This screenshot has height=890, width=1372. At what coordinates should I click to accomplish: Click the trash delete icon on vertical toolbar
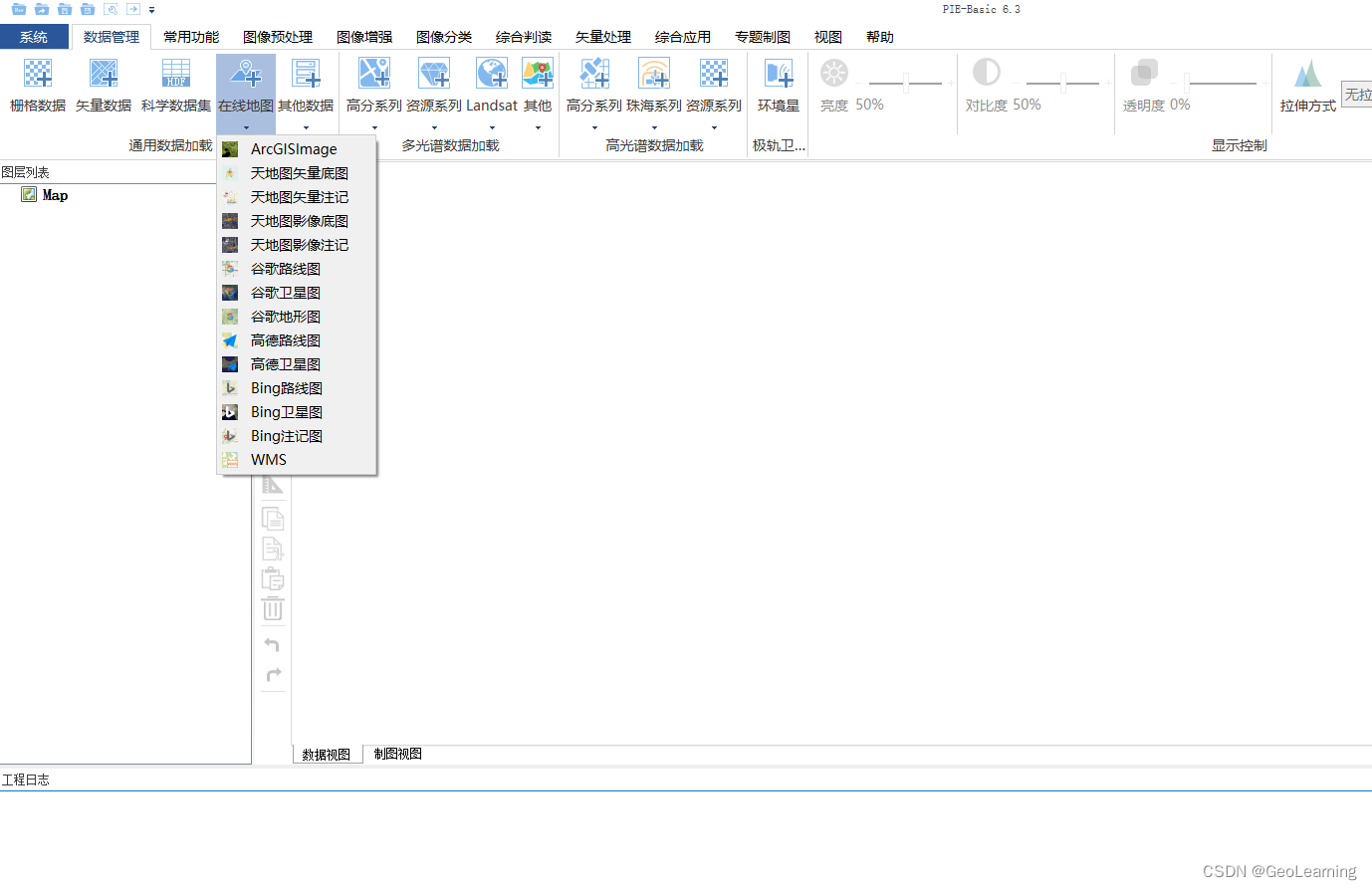pyautogui.click(x=273, y=609)
